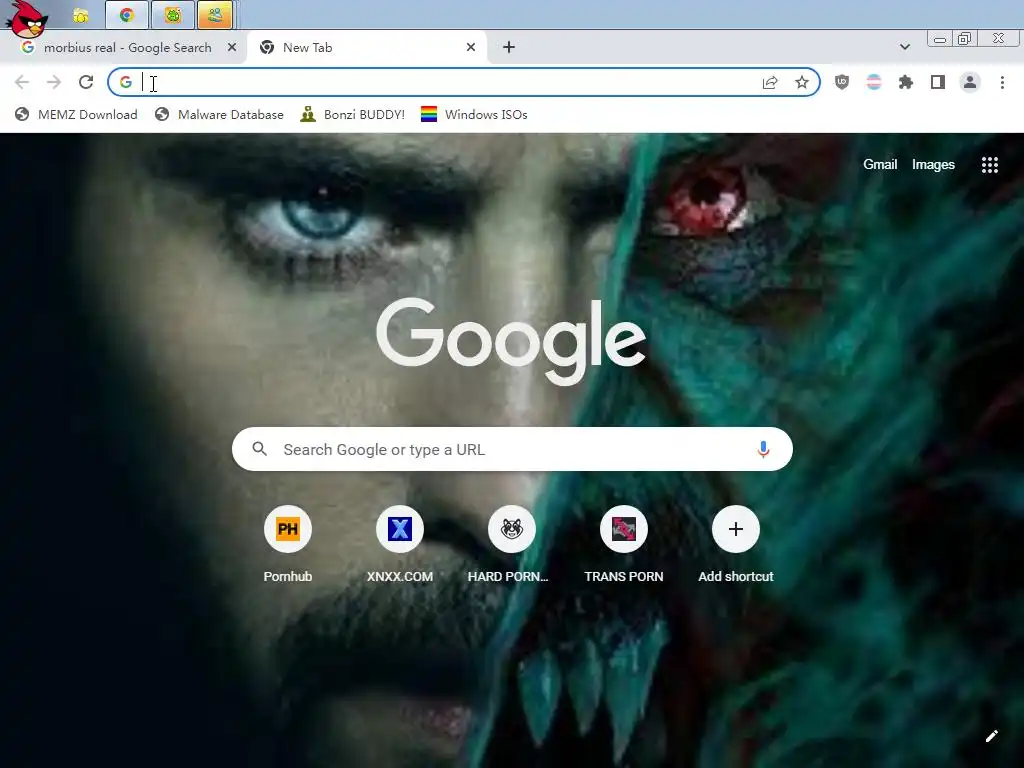Start voice search with the microphone
The width and height of the screenshot is (1024, 768).
pos(763,449)
